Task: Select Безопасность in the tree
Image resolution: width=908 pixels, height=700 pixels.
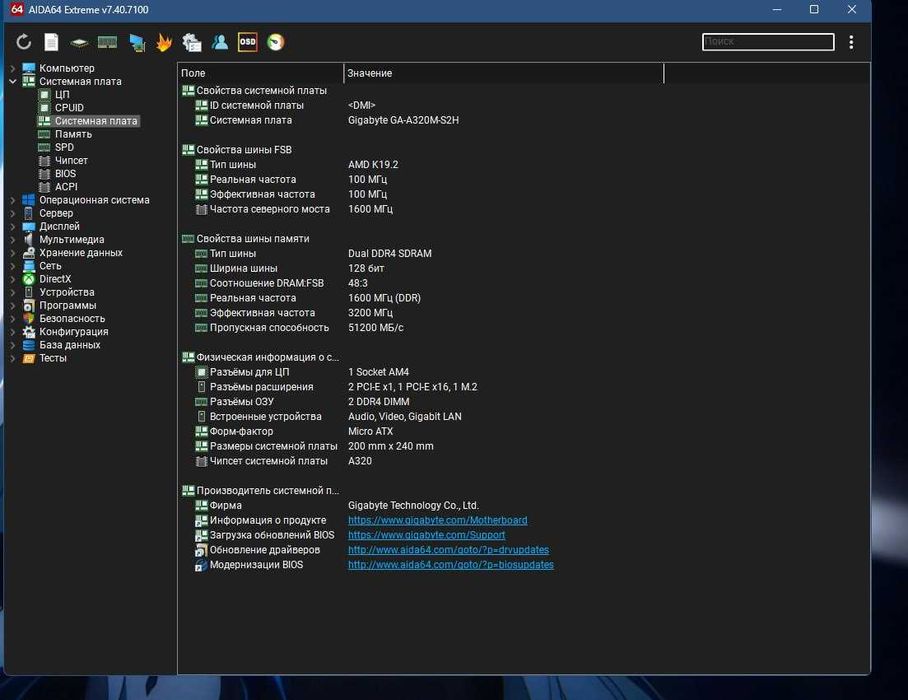Action: click(x=72, y=318)
